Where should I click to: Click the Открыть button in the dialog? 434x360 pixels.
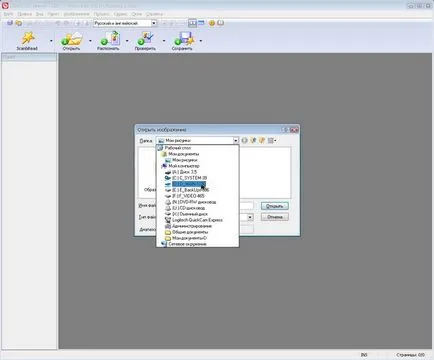click(274, 206)
